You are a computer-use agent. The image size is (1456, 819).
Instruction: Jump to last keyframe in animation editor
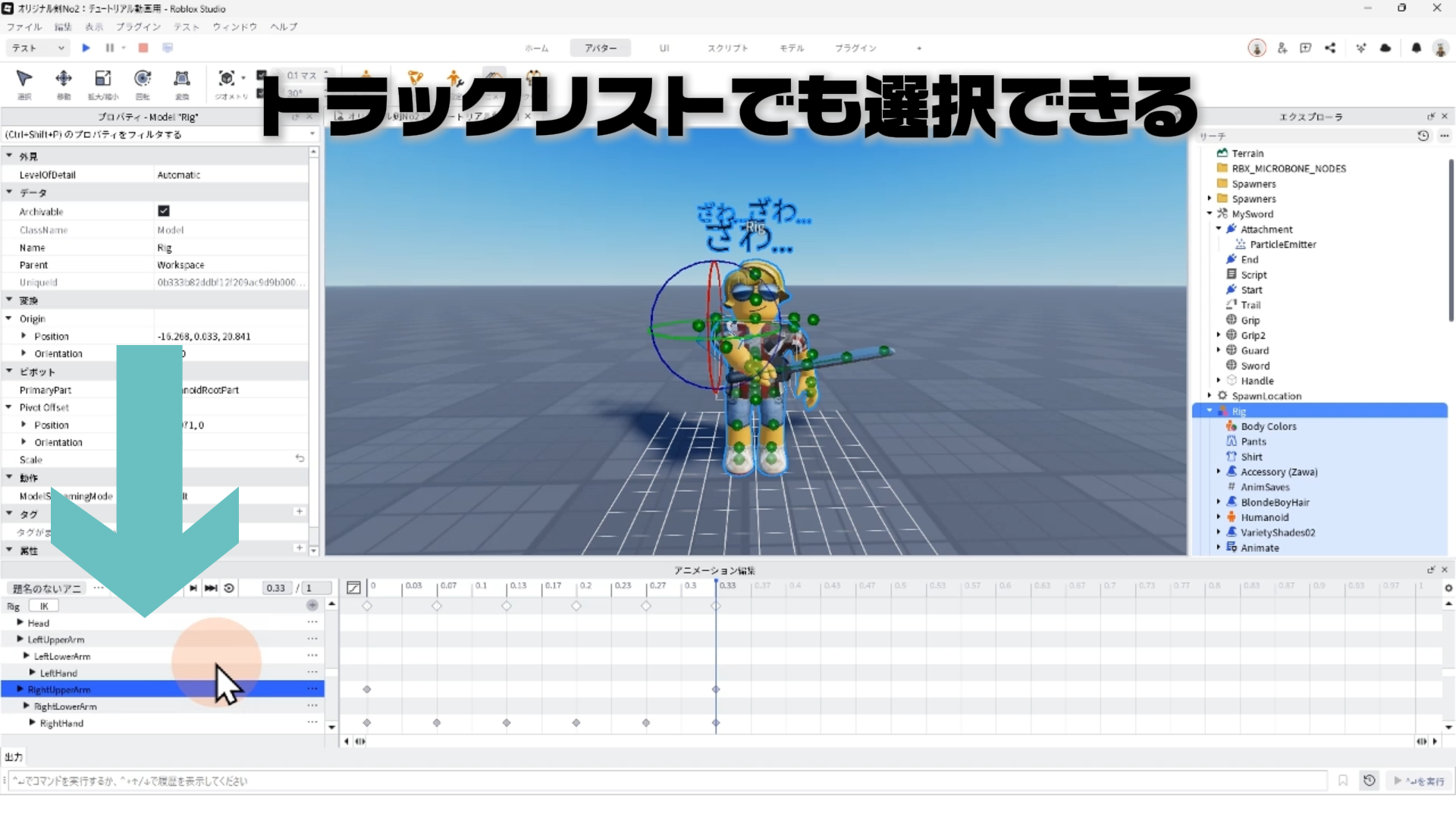tap(211, 588)
